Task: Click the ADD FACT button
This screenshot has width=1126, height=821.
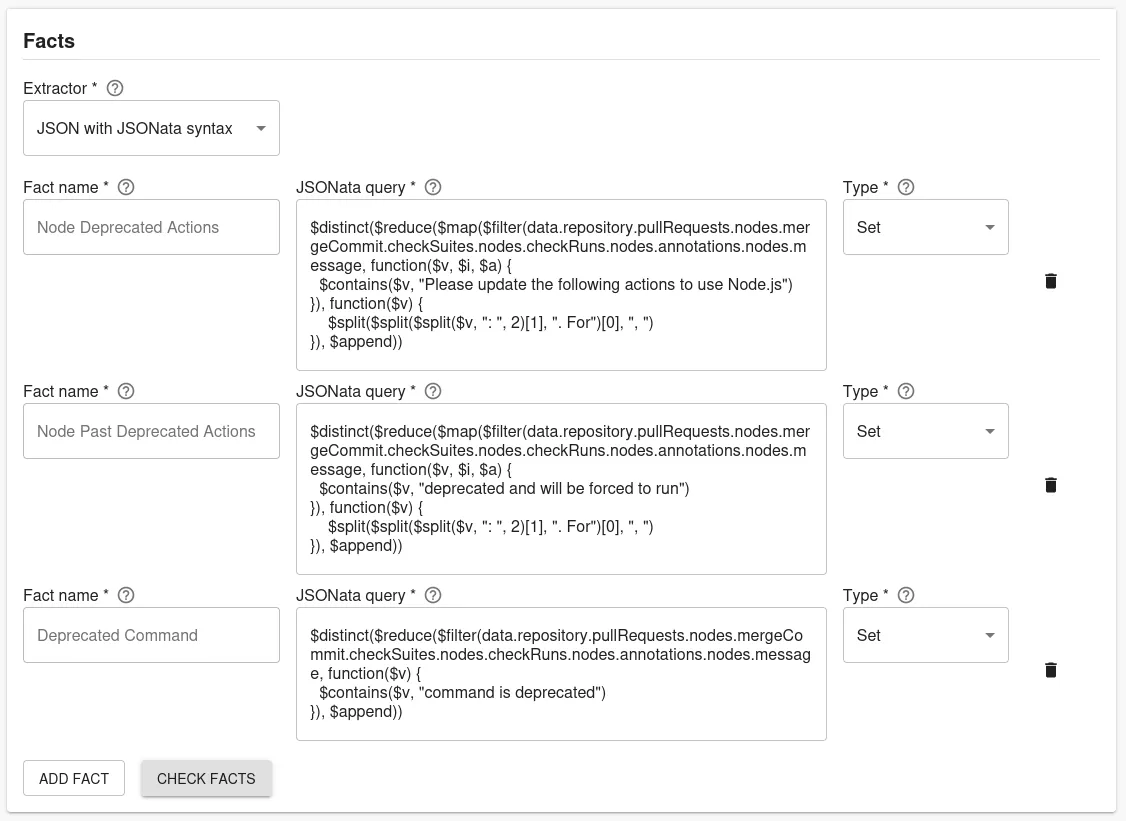Action: click(73, 777)
